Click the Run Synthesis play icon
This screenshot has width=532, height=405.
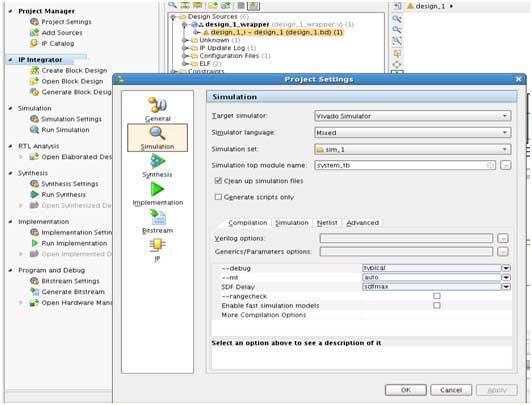[x=34, y=194]
